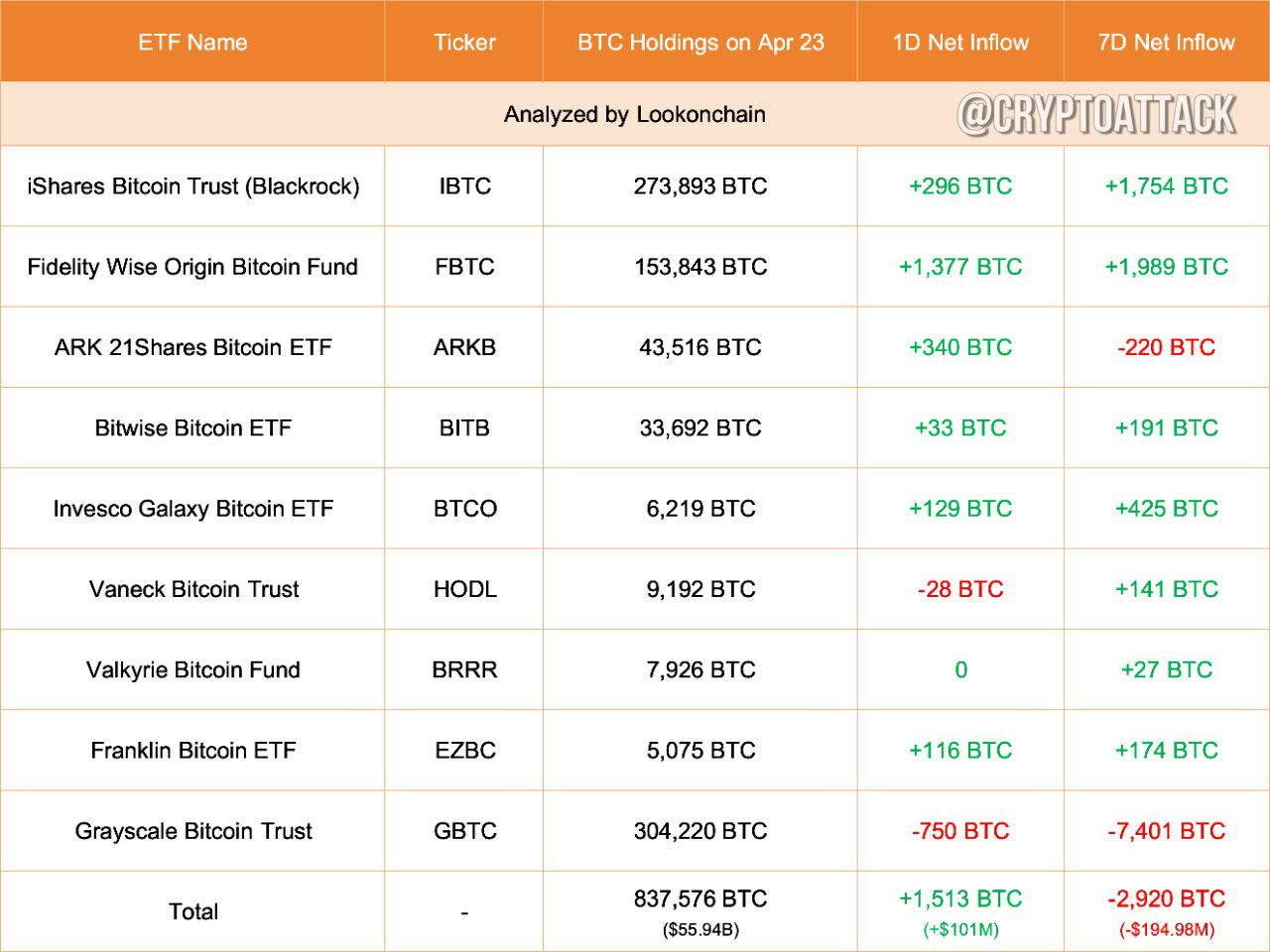Click the 7D Net Inflow header
1270x952 pixels.
(x=1166, y=43)
